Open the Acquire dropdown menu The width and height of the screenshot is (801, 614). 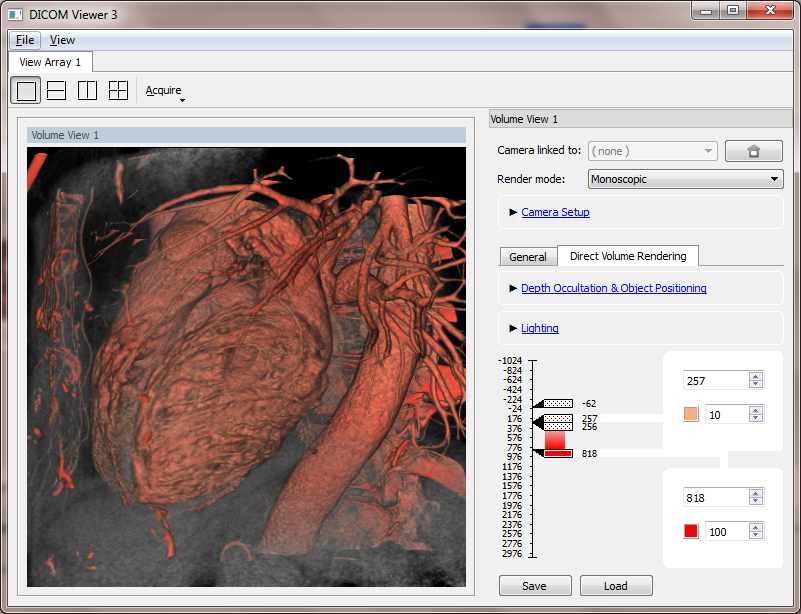click(165, 91)
